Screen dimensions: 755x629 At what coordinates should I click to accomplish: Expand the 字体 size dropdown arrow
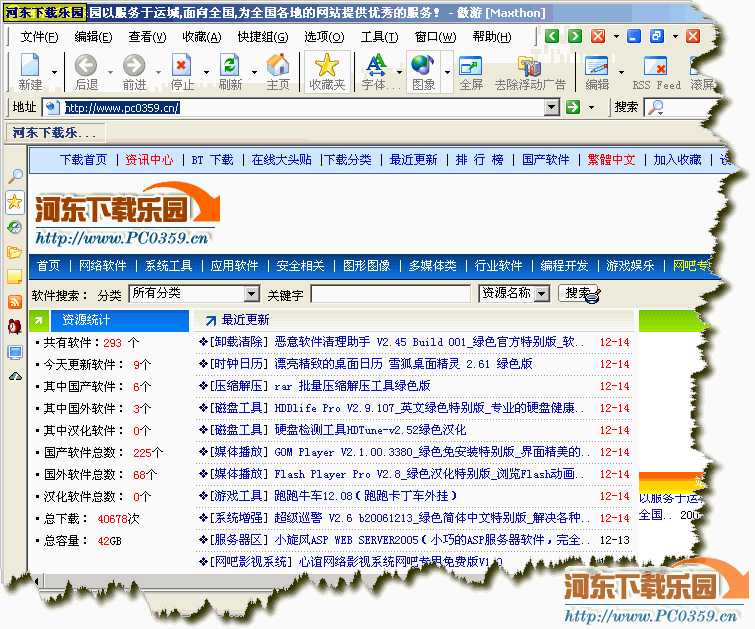[x=399, y=72]
